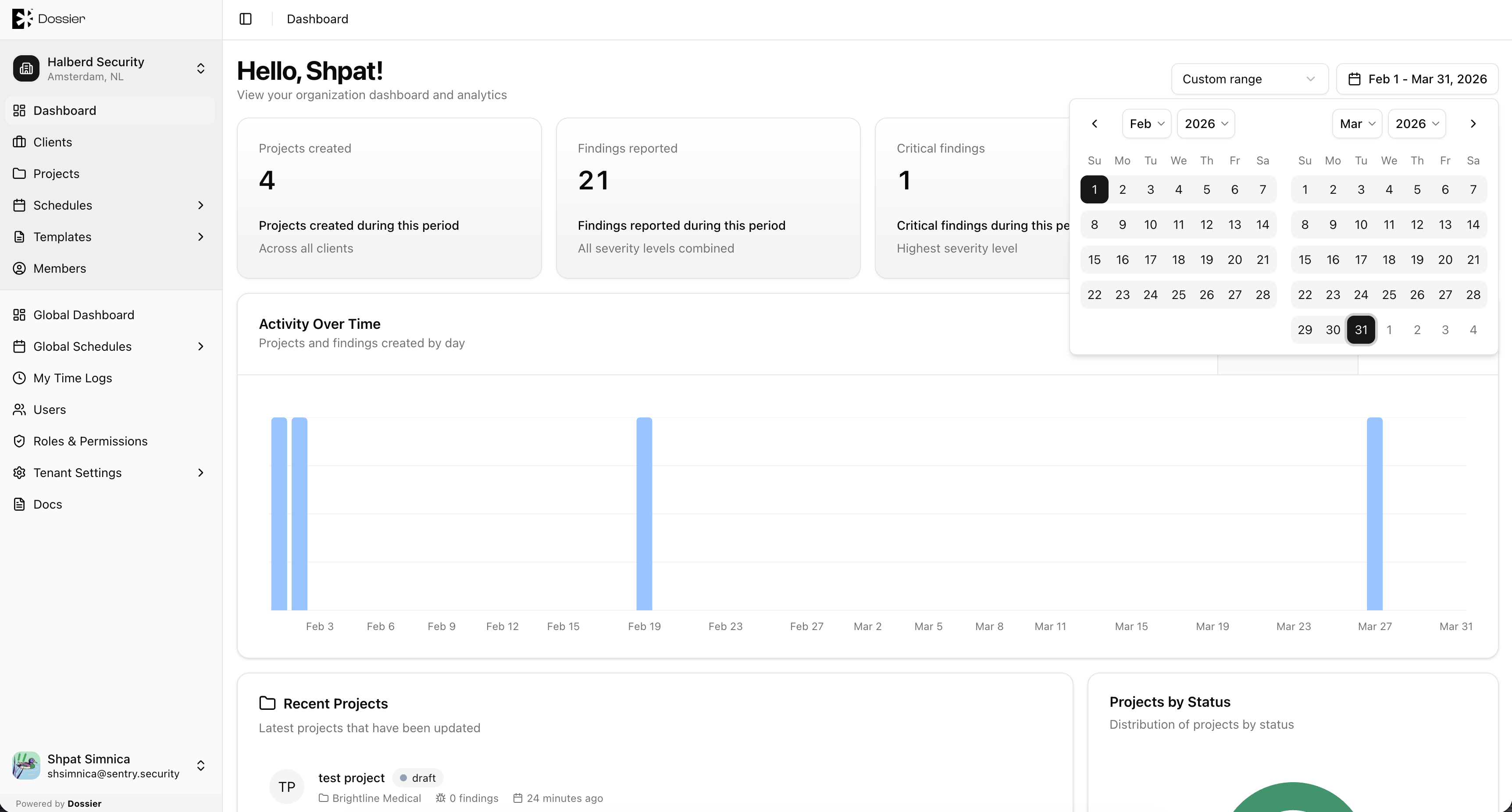
Task: Click the Users people icon
Action: 19,410
